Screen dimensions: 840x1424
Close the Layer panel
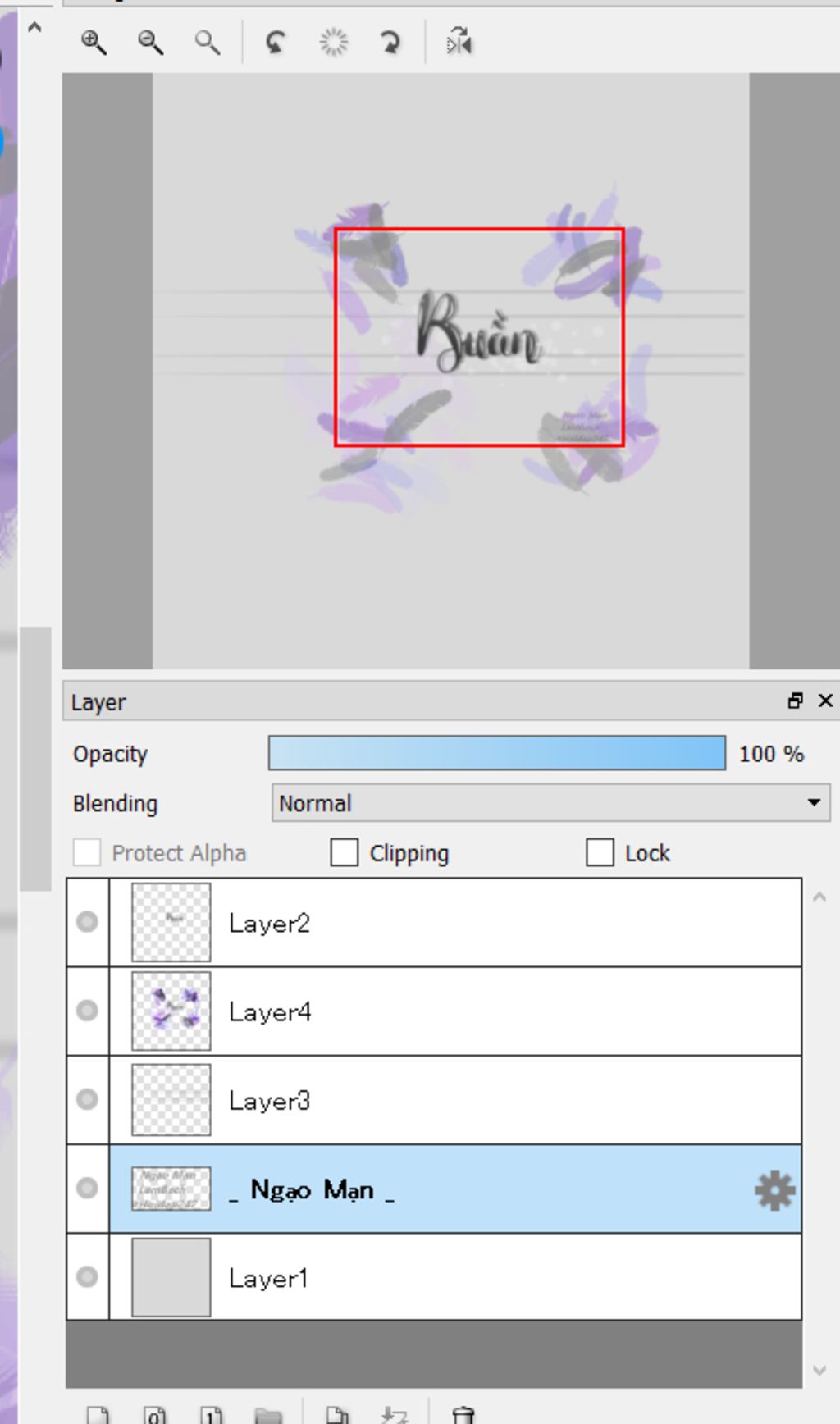pos(825,701)
